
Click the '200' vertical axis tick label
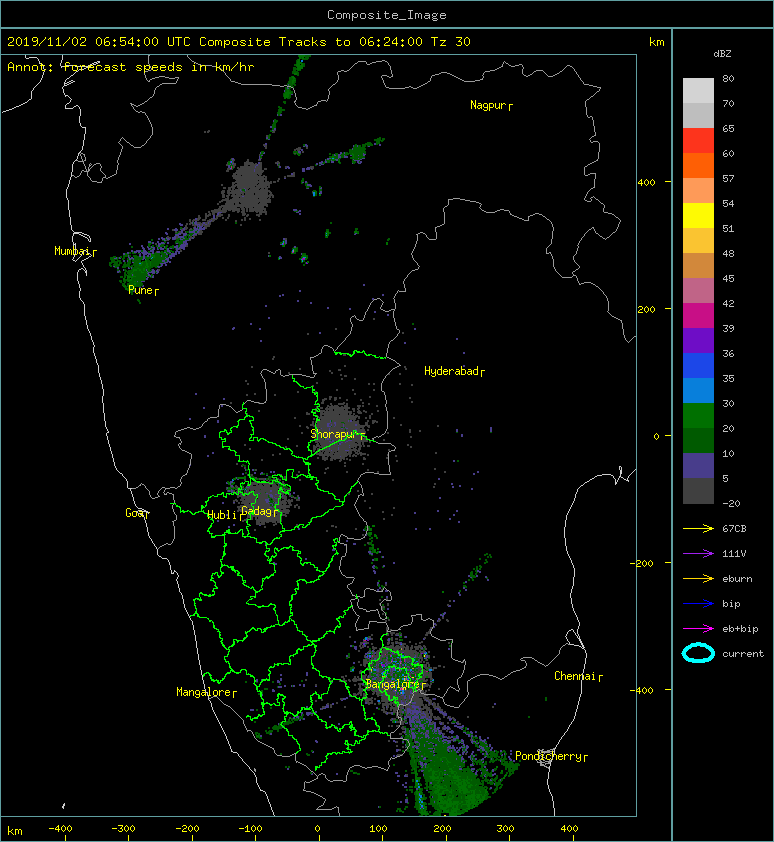[x=646, y=309]
